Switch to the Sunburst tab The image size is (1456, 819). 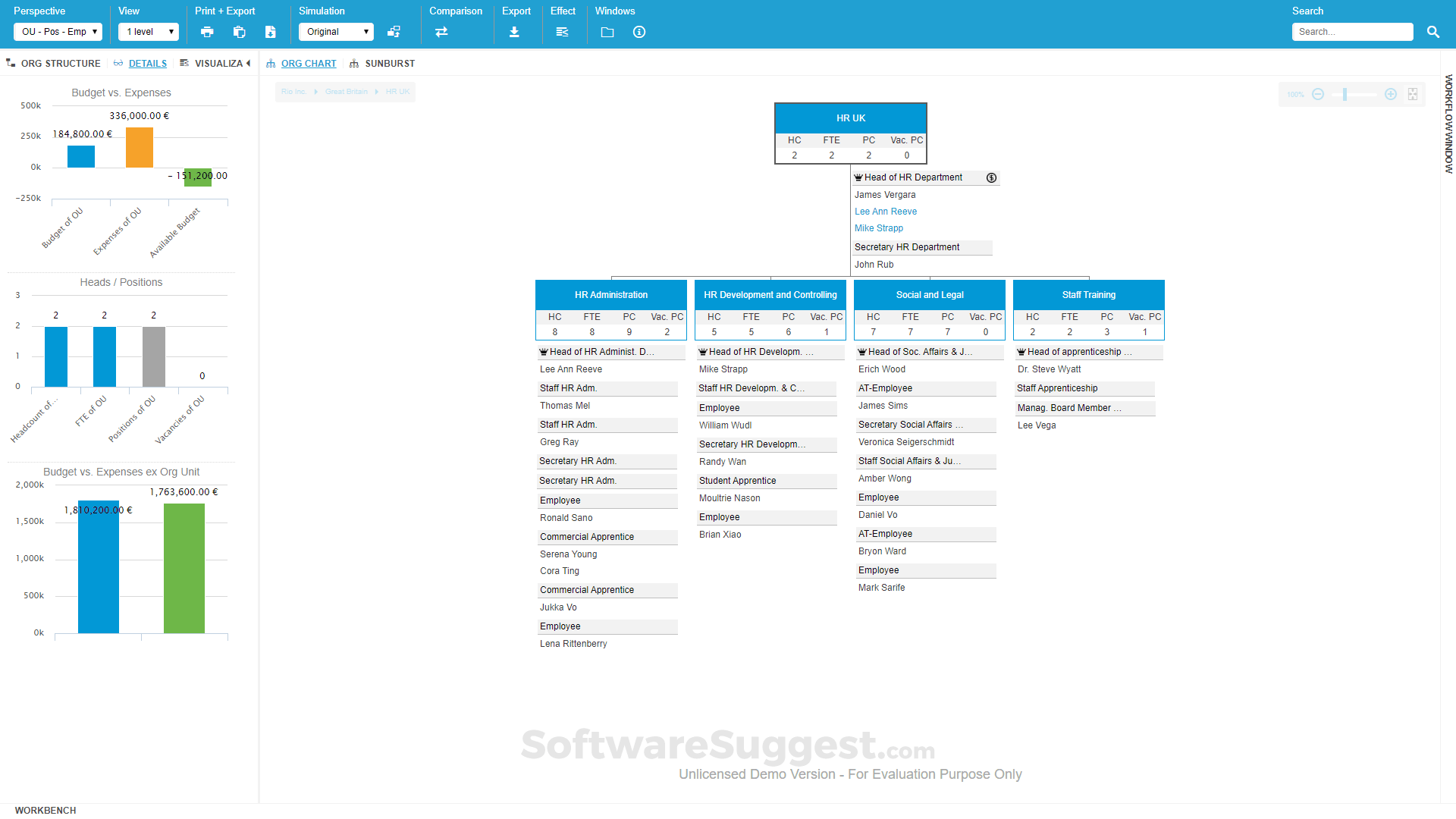[389, 64]
